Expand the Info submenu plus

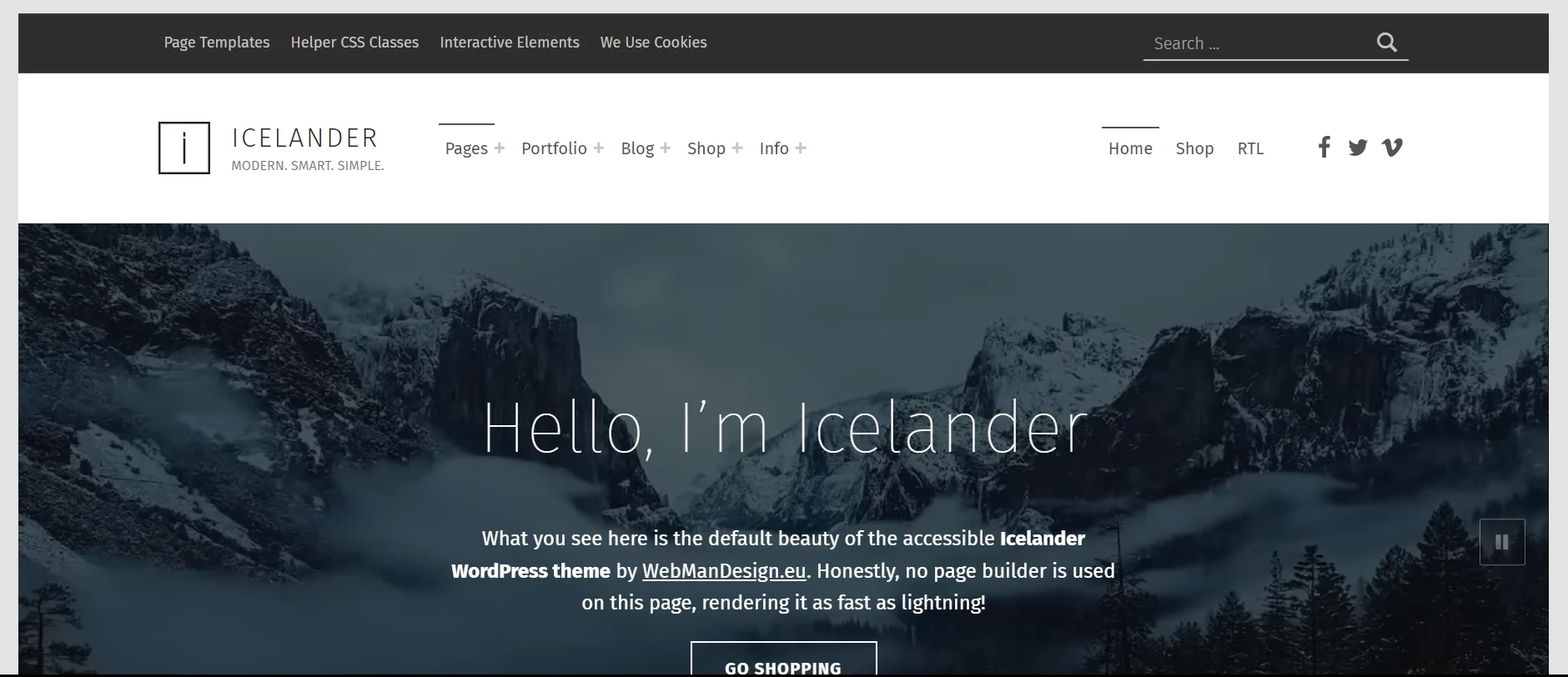tap(801, 148)
